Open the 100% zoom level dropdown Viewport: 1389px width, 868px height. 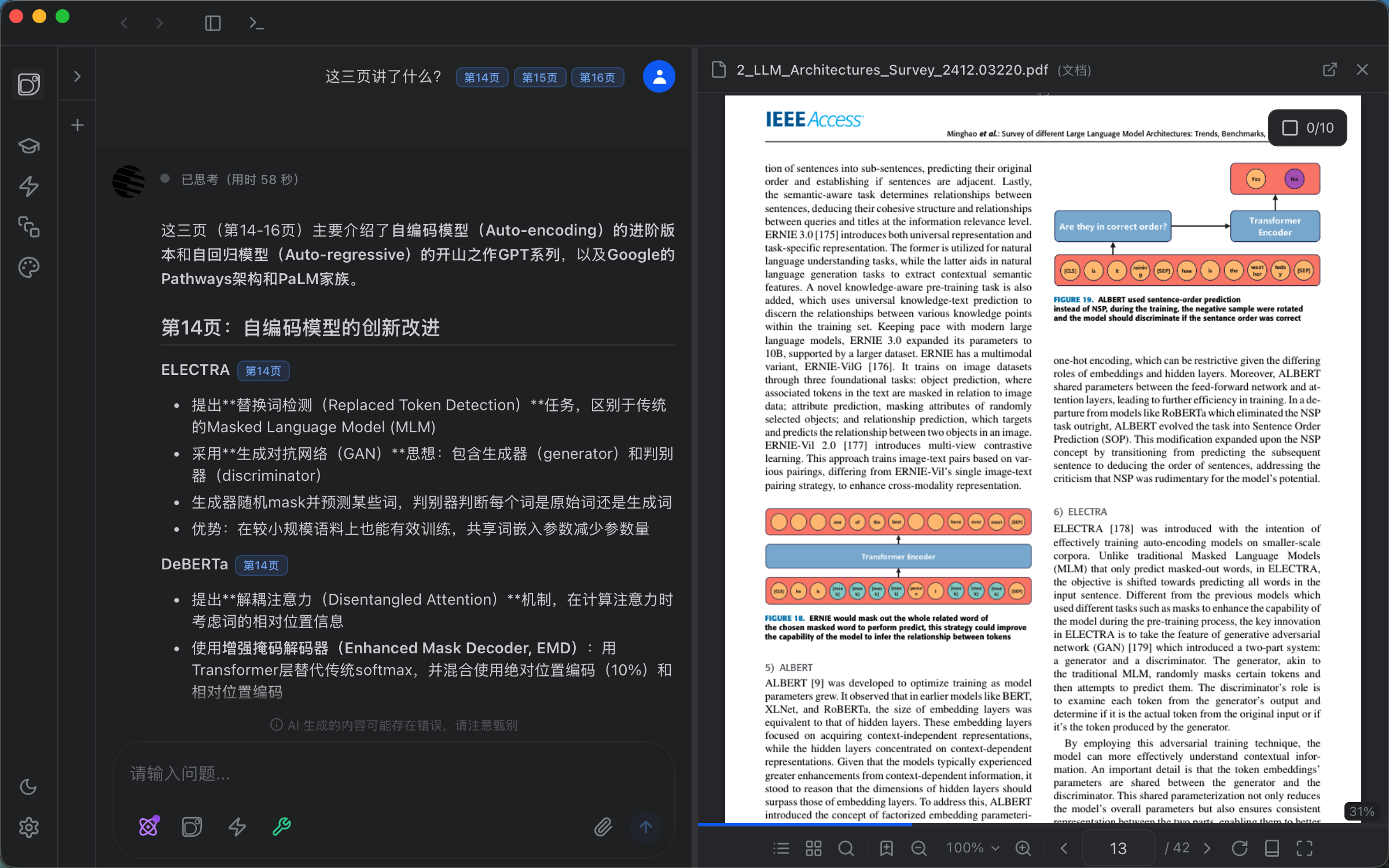click(972, 848)
